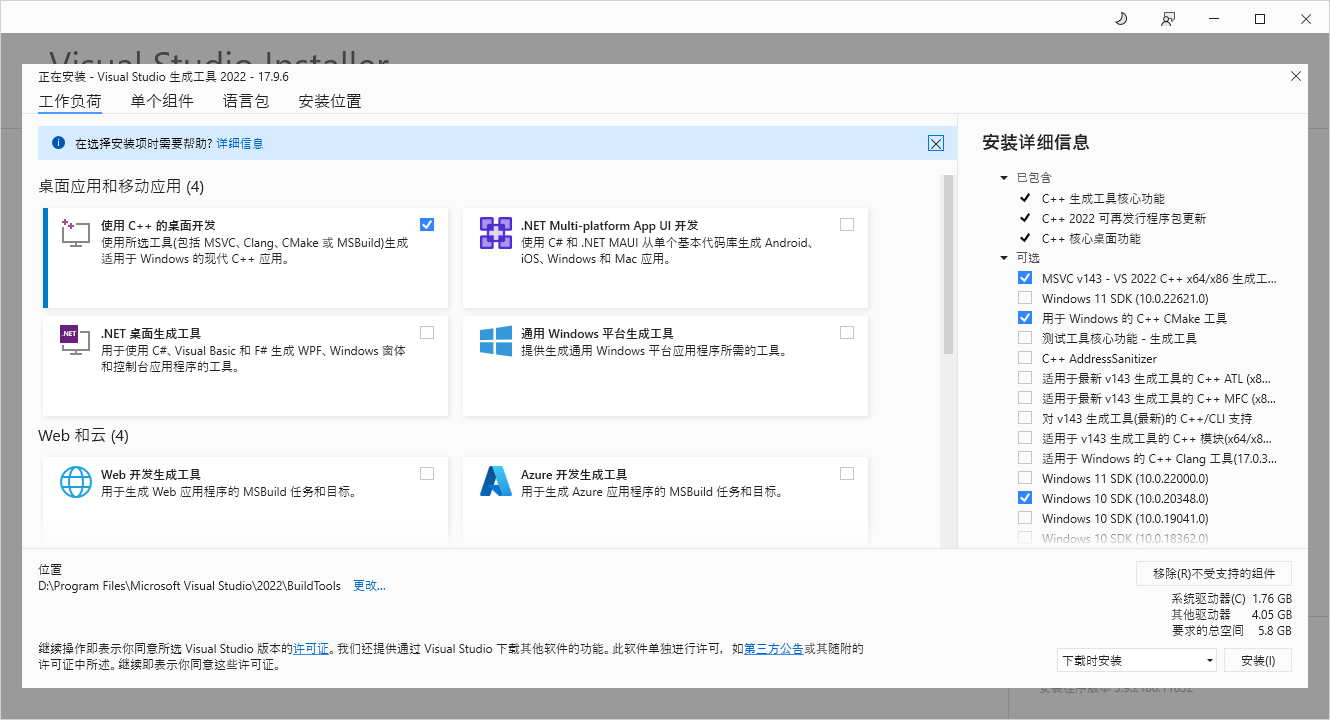Image resolution: width=1330 pixels, height=720 pixels.
Task: Click the .NET Multi-platform App UI icon
Action: coord(495,232)
